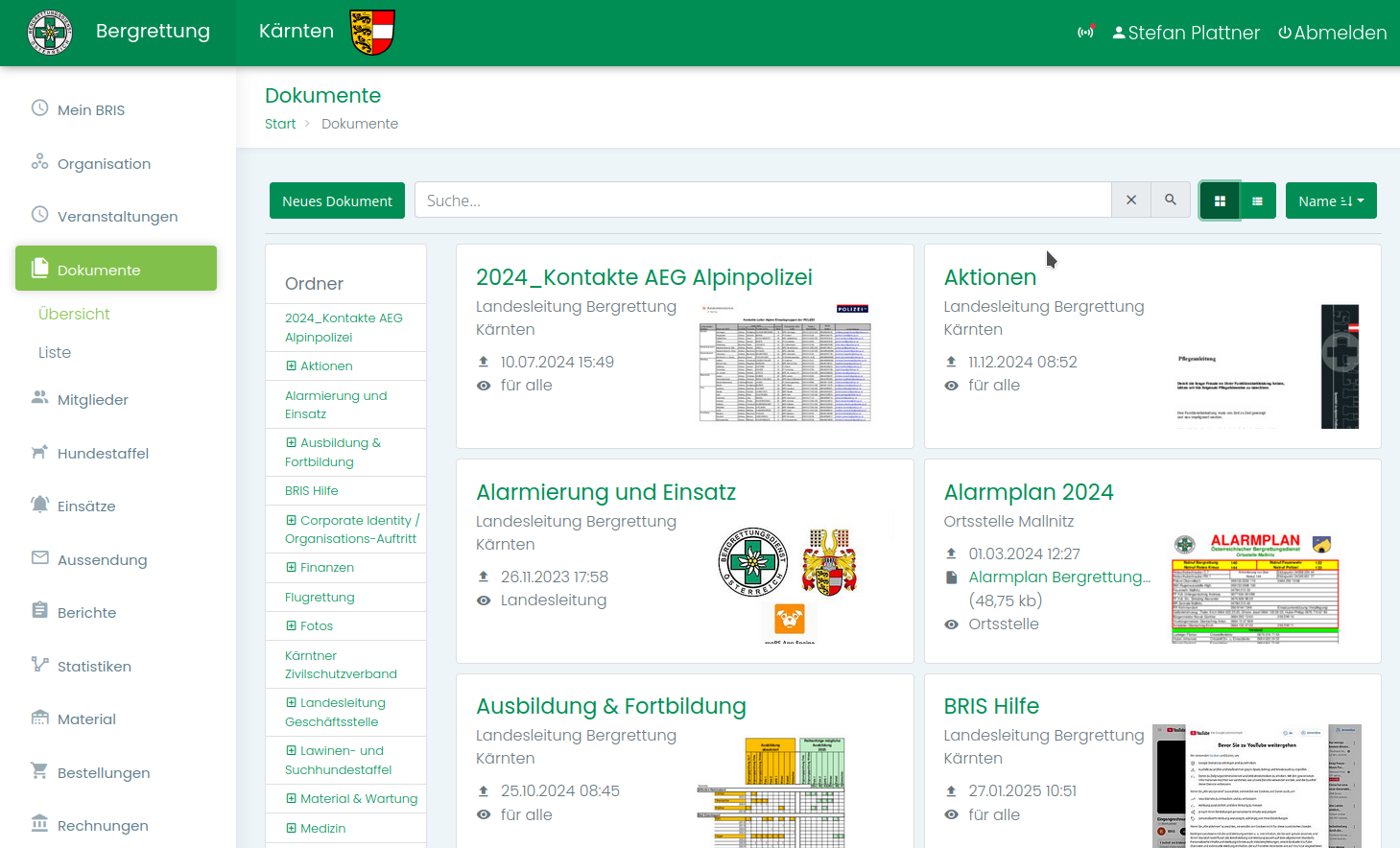Image resolution: width=1400 pixels, height=848 pixels.
Task: Open the Bestellungen shopping cart item
Action: (103, 773)
